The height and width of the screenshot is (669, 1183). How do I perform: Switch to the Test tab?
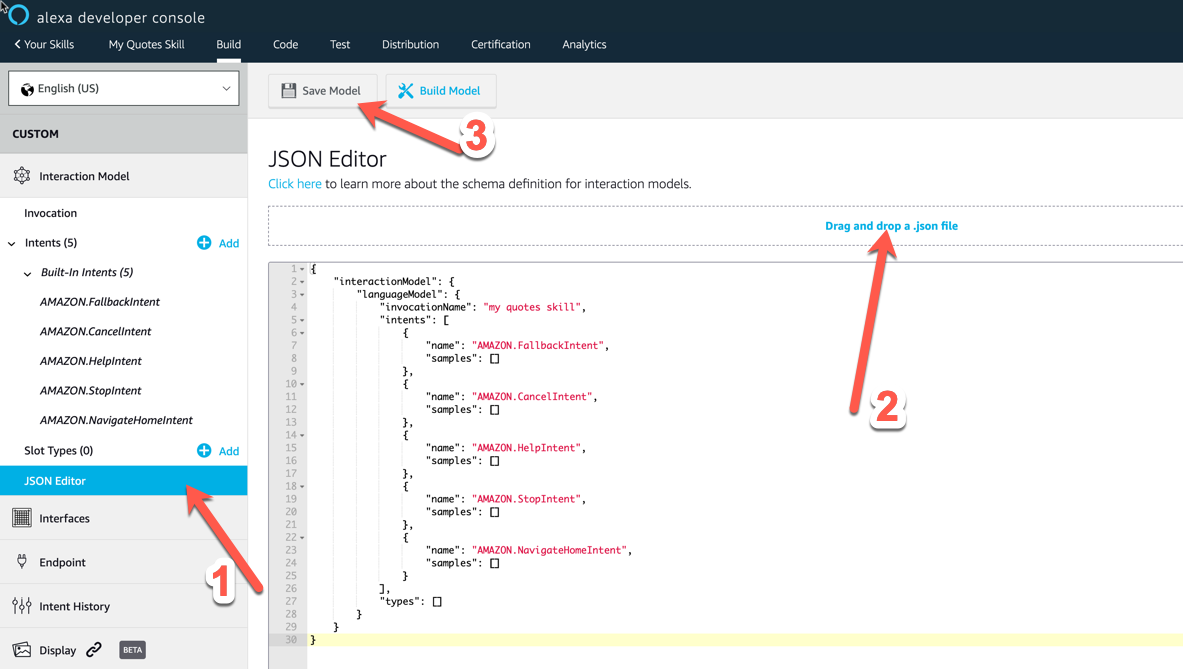coord(340,44)
